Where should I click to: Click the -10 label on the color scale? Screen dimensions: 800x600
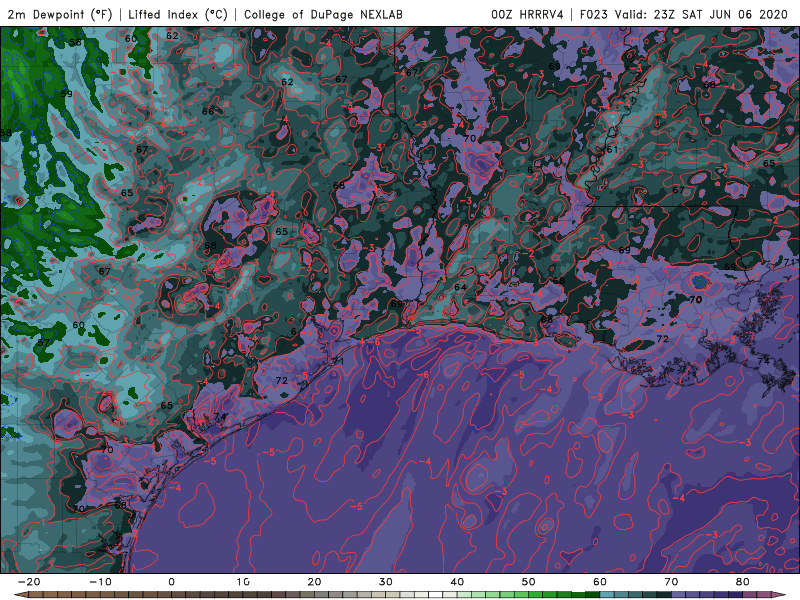pyautogui.click(x=100, y=582)
